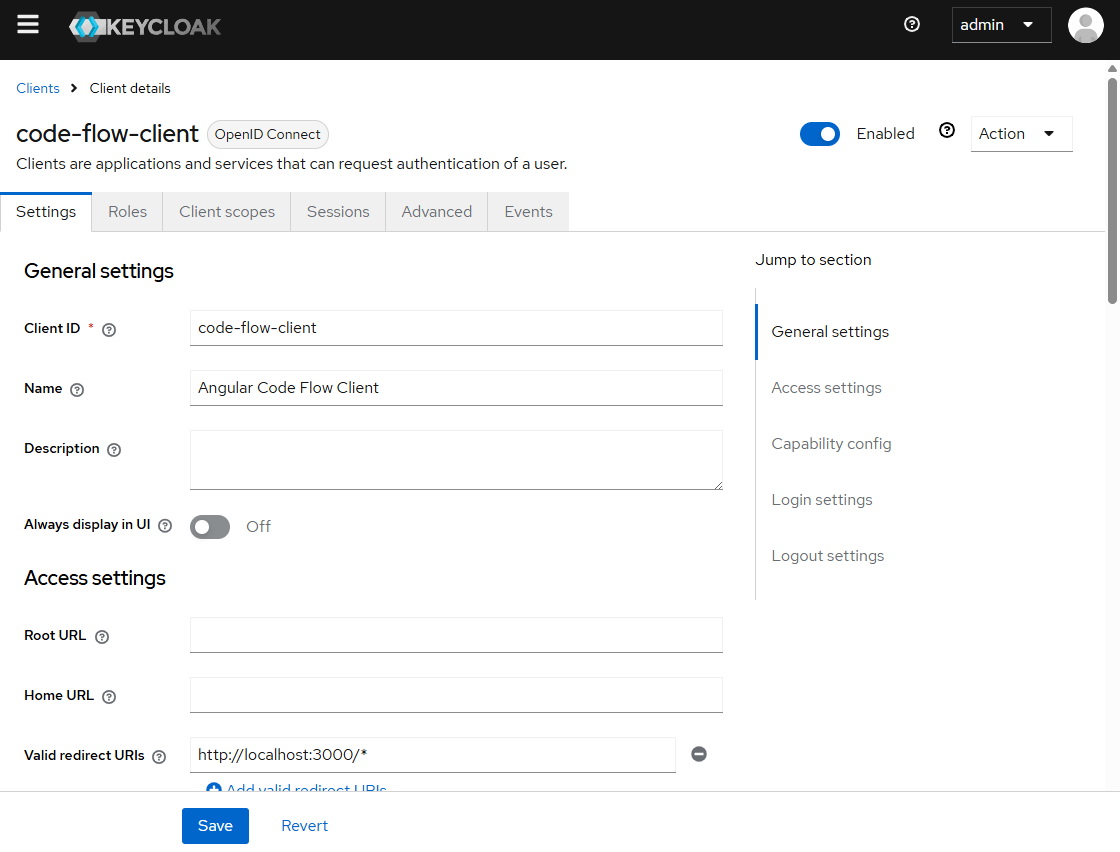Revert the changes
Image resolution: width=1120 pixels, height=852 pixels.
tap(304, 826)
